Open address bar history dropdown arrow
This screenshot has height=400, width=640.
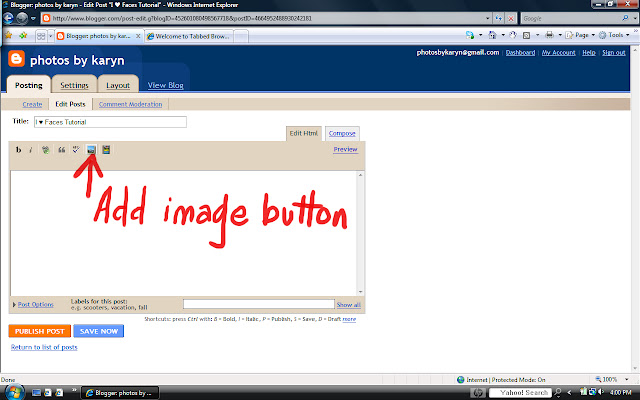[x=487, y=18]
